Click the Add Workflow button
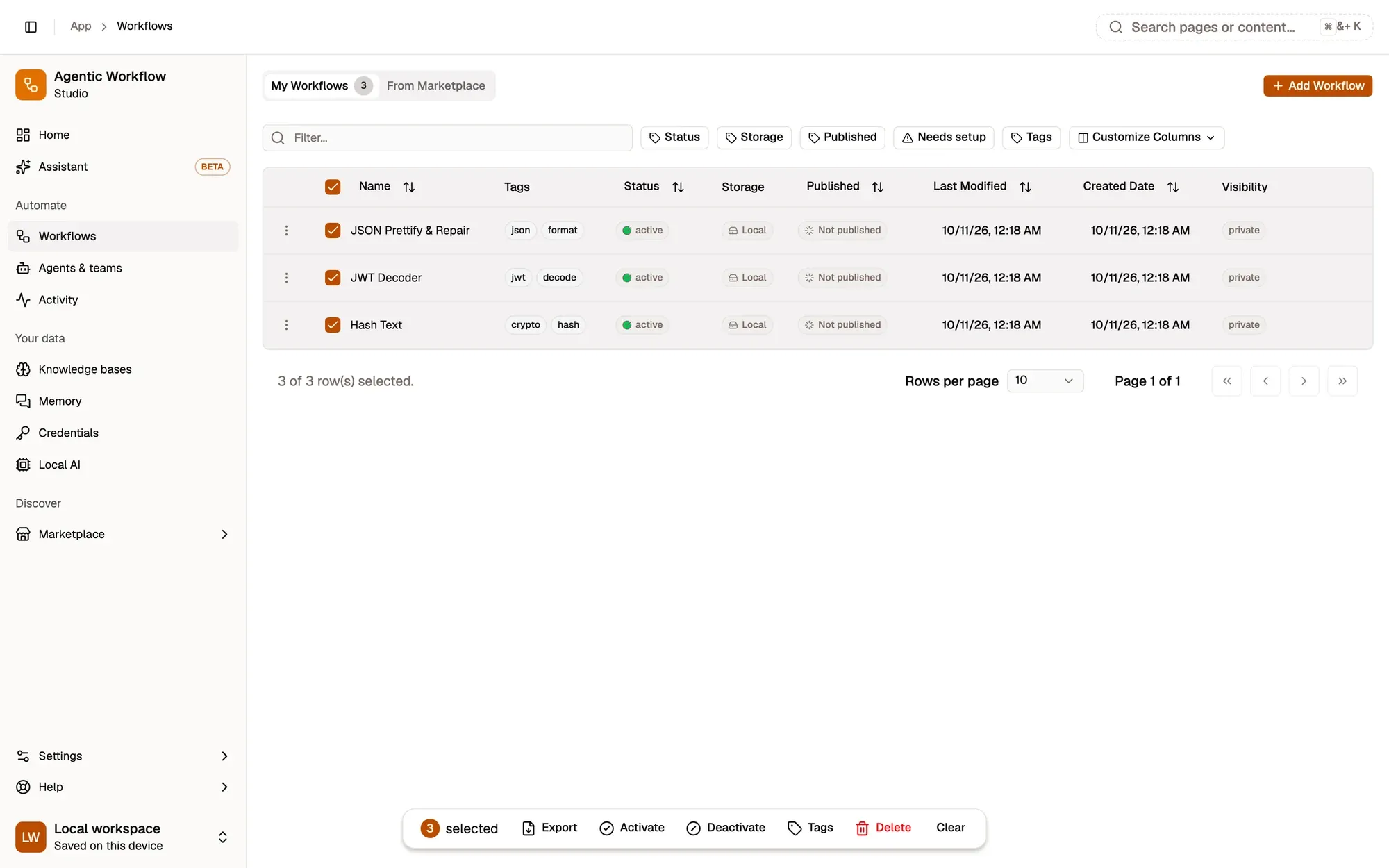 1317,86
